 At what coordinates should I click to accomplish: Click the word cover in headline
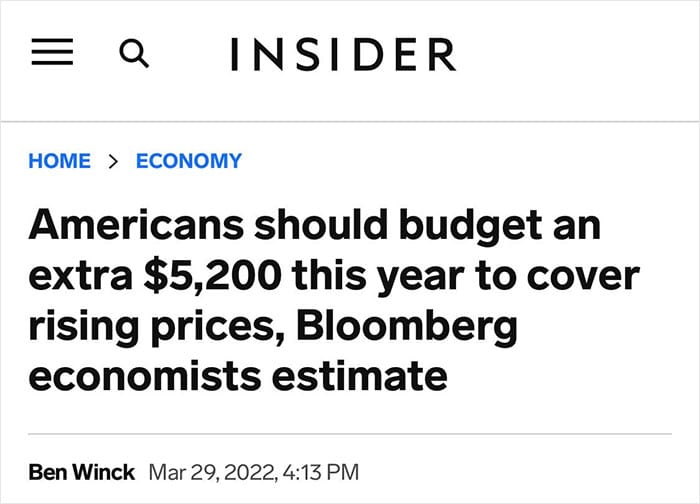coord(583,277)
